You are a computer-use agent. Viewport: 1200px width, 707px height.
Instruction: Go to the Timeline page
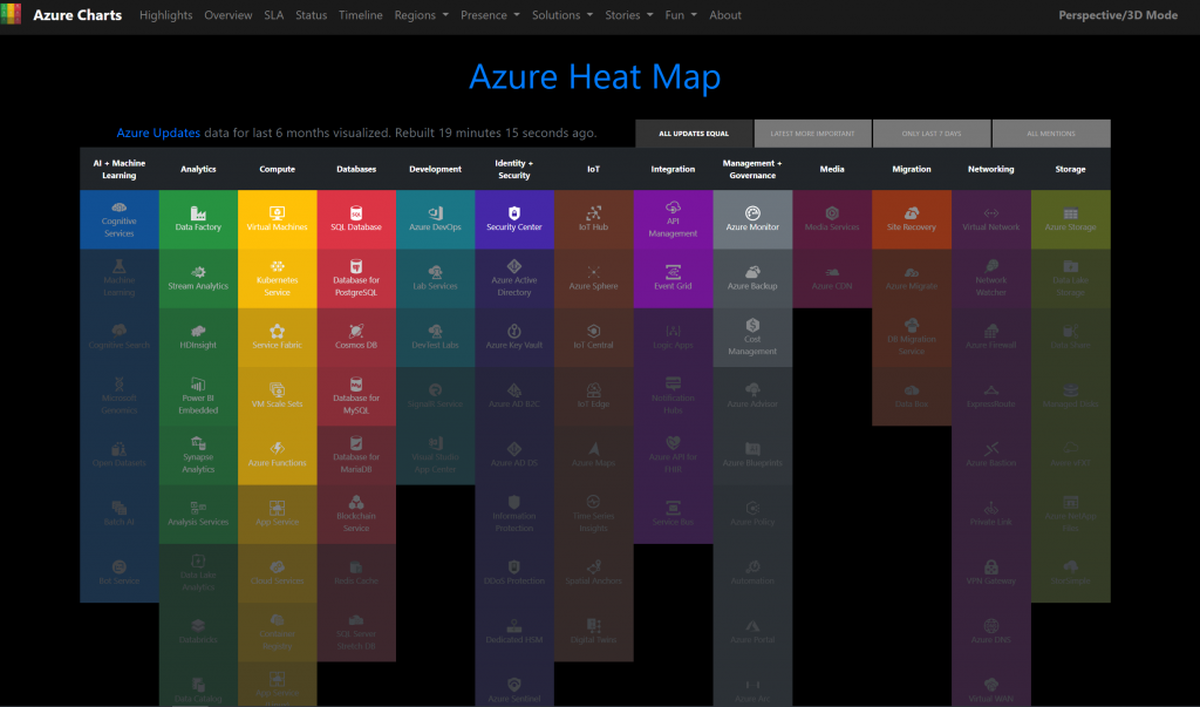click(x=360, y=15)
